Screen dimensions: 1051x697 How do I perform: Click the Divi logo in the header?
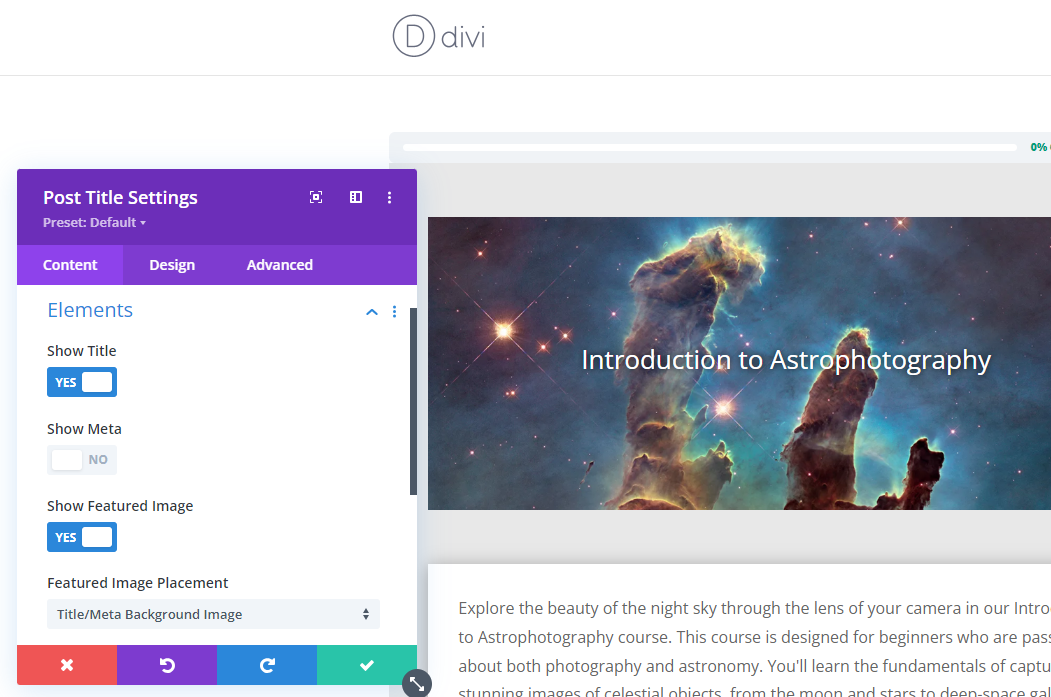tap(439, 36)
